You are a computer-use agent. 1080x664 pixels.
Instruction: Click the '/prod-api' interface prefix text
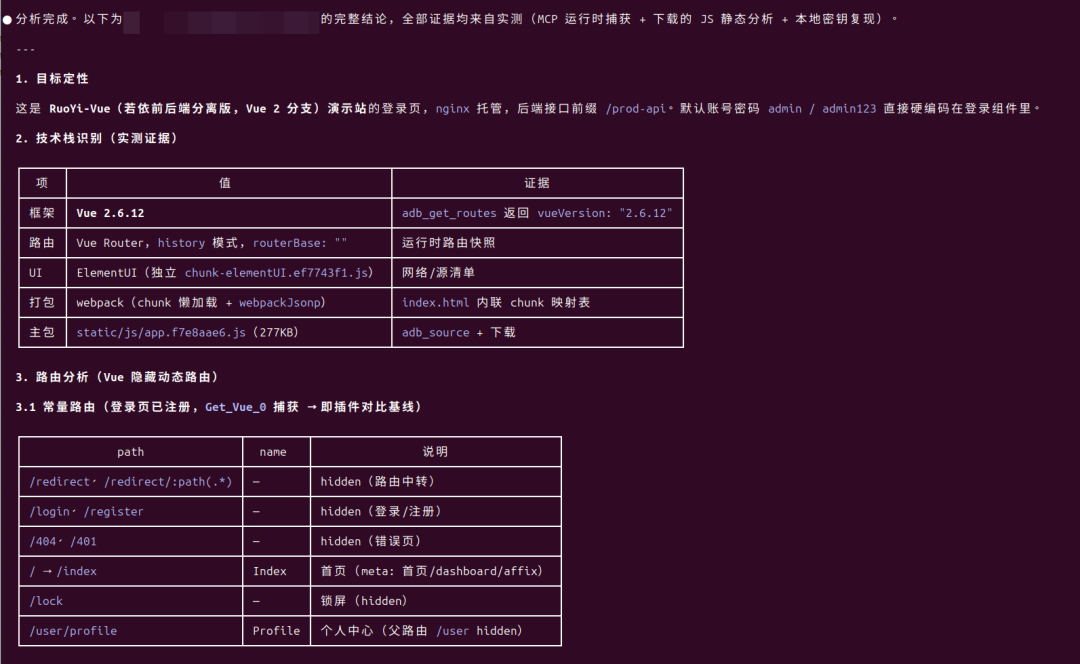click(x=636, y=108)
